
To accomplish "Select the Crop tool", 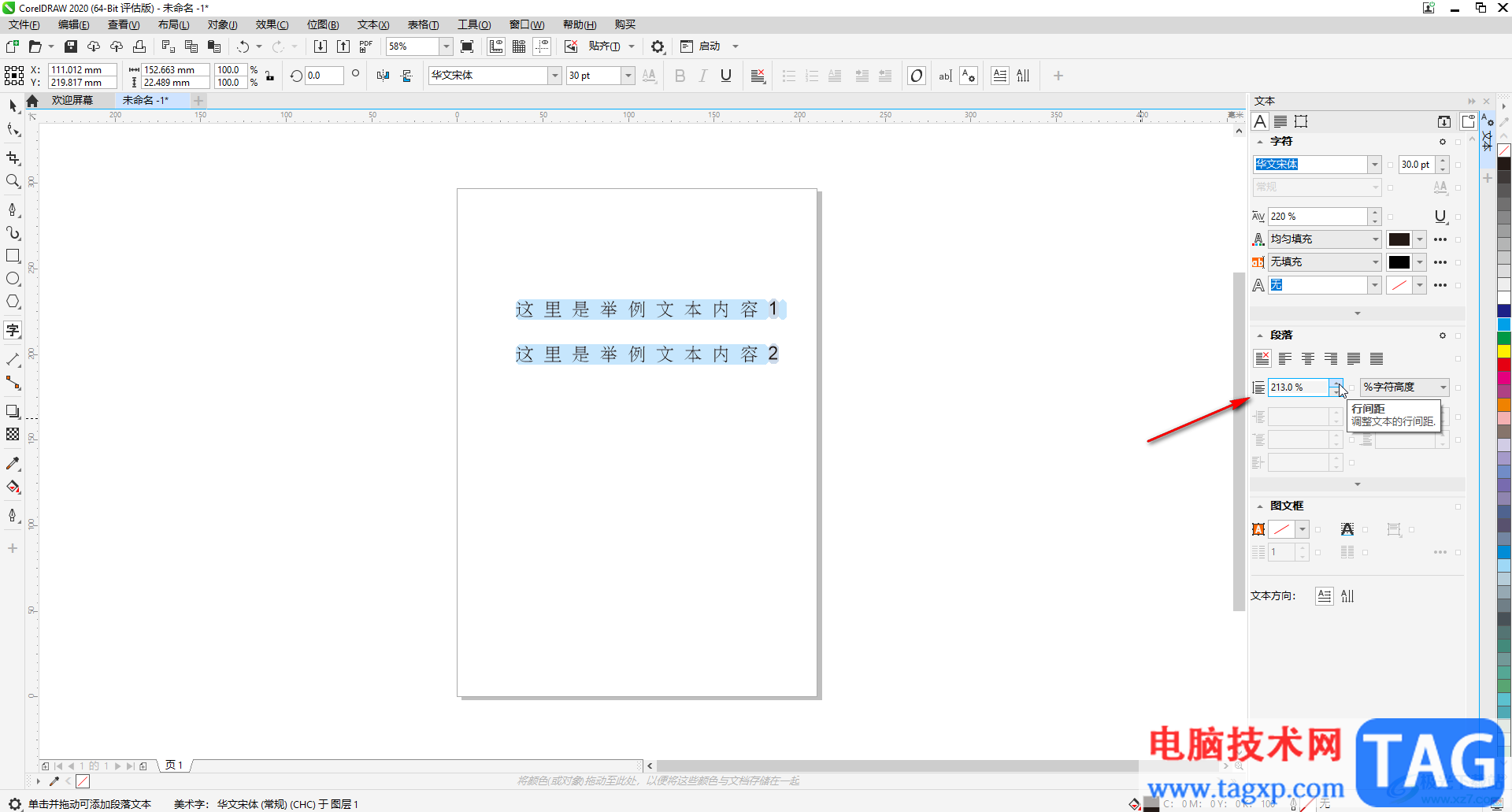I will click(x=13, y=158).
